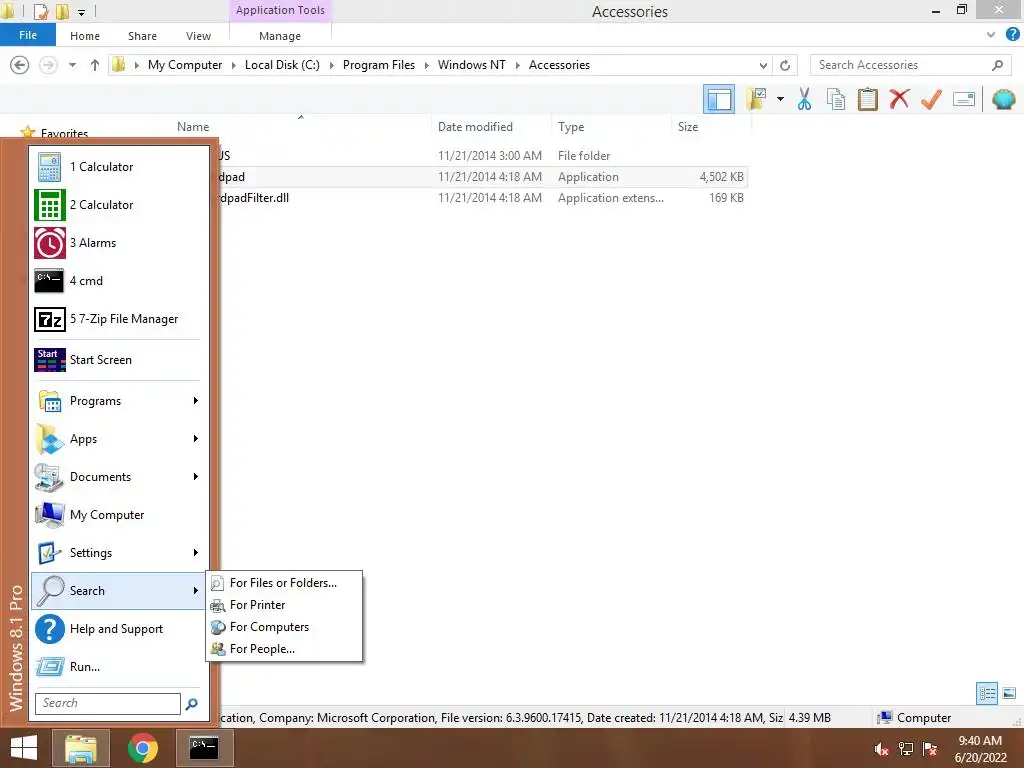Choose For Computers search option
Viewport: 1024px width, 768px height.
point(284,627)
